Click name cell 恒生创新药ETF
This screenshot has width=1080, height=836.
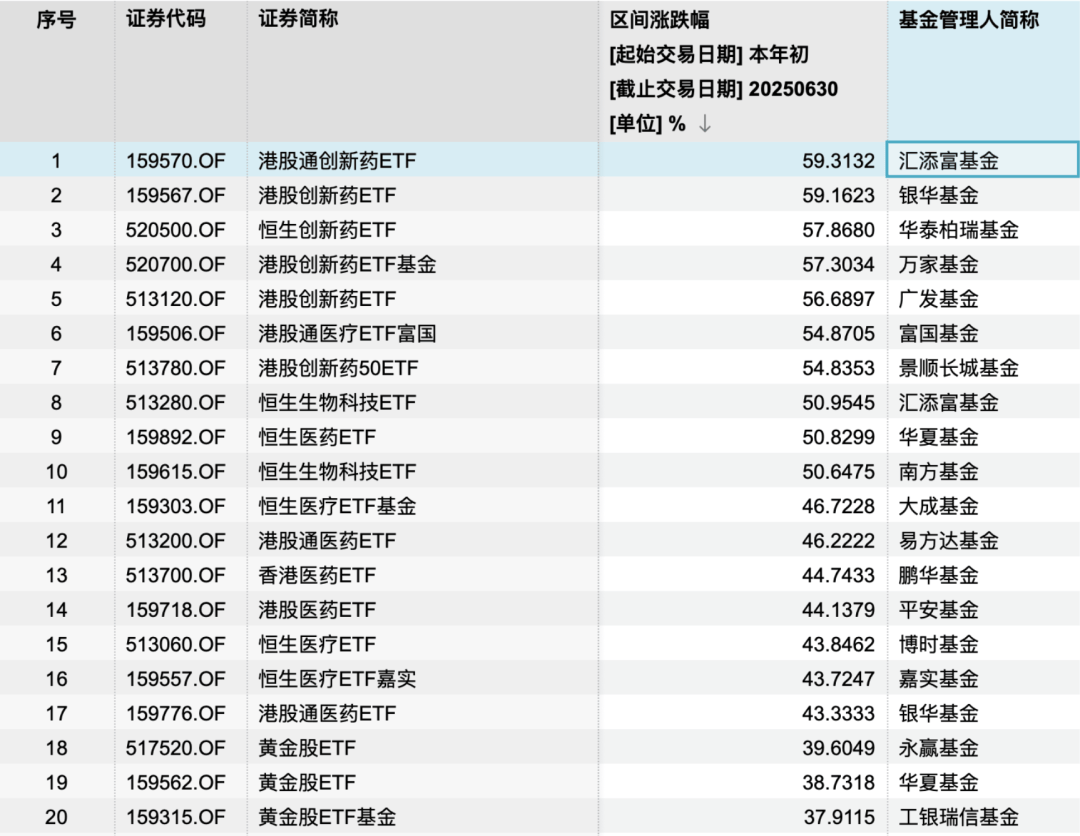pyautogui.click(x=328, y=230)
